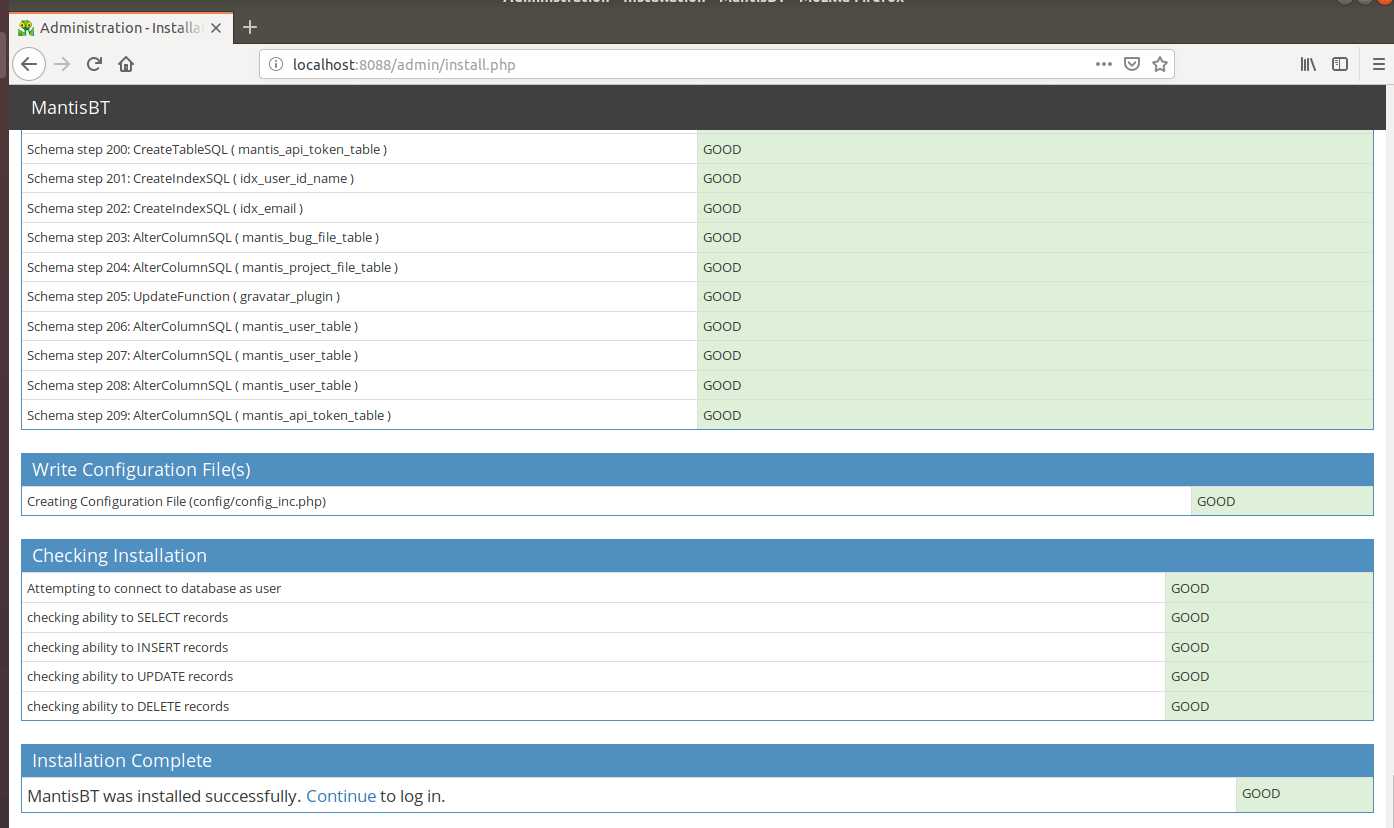1394x828 pixels.
Task: Select Schema step 208 mantis_user_table row
Action: pos(697,385)
